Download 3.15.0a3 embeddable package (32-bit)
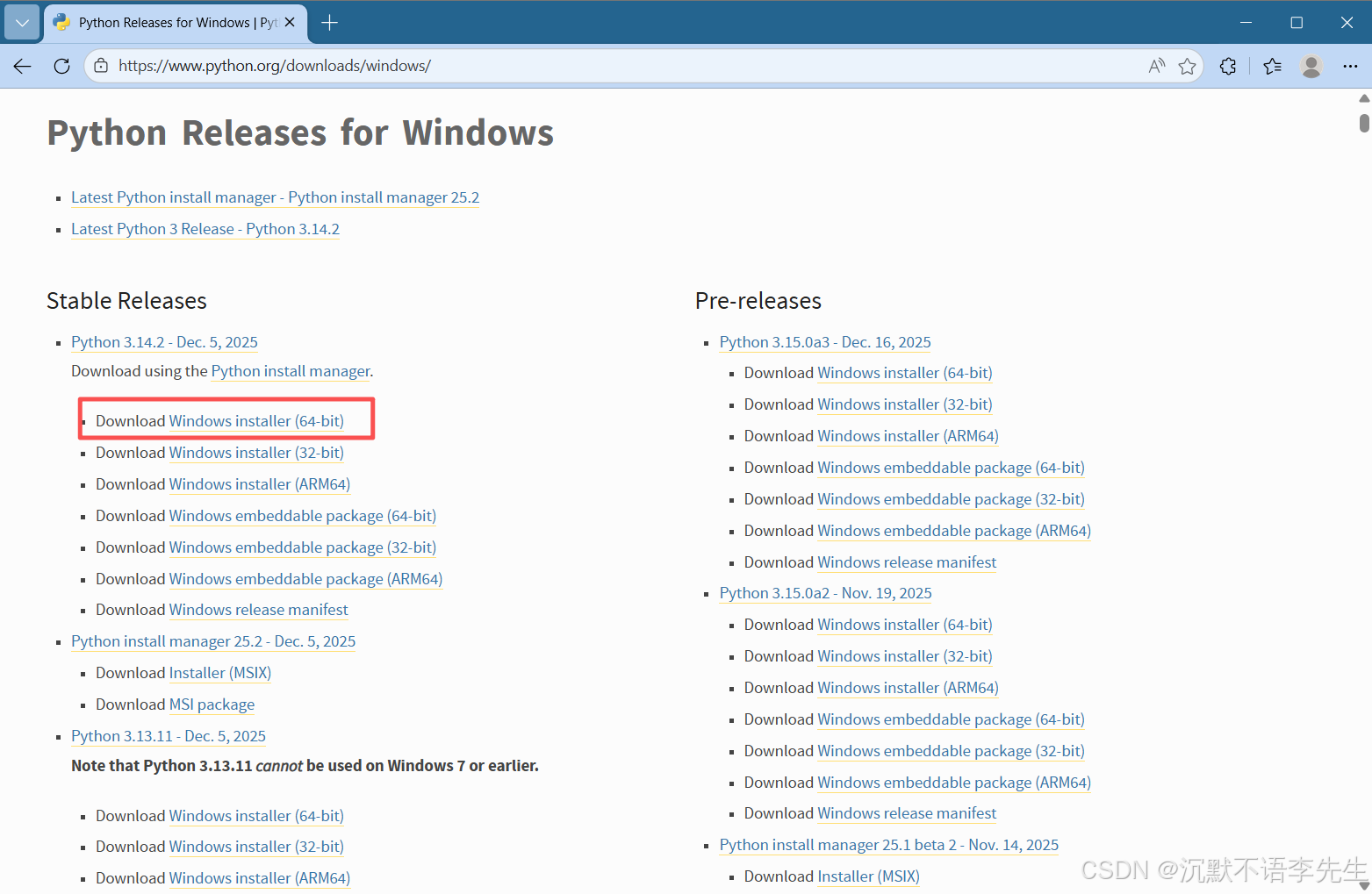Screen dimensions: 1372x894 pyautogui.click(x=951, y=499)
